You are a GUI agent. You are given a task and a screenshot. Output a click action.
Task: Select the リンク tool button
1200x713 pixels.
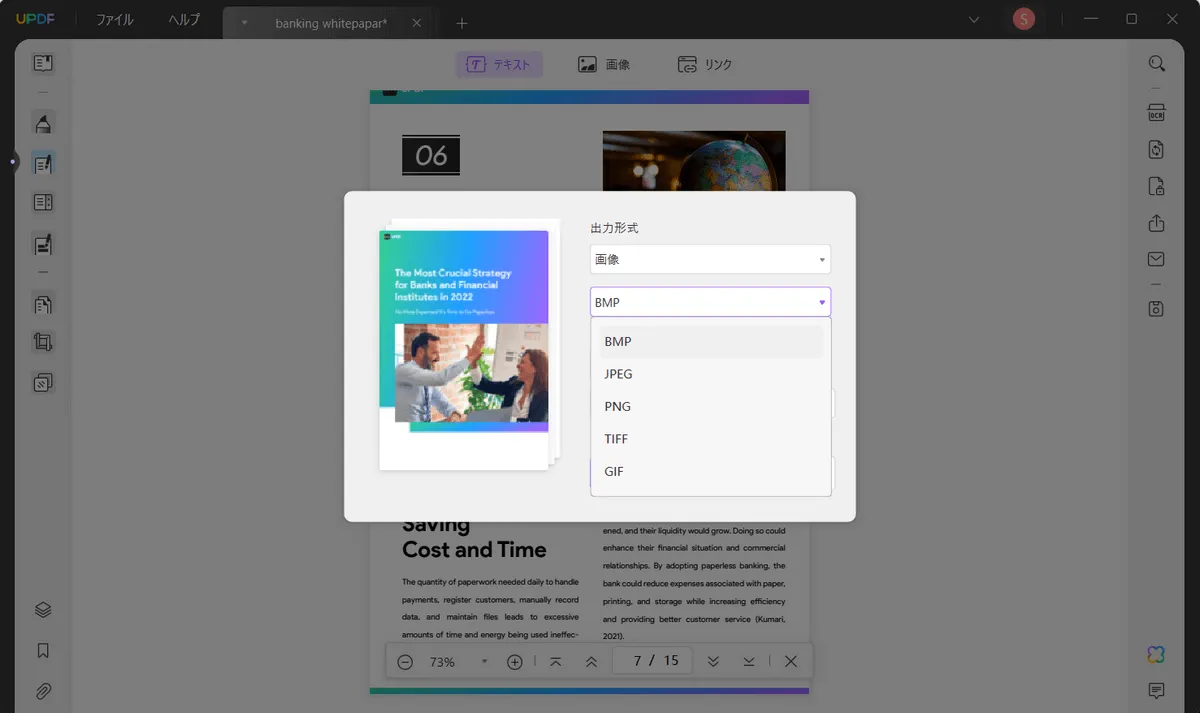tap(705, 65)
